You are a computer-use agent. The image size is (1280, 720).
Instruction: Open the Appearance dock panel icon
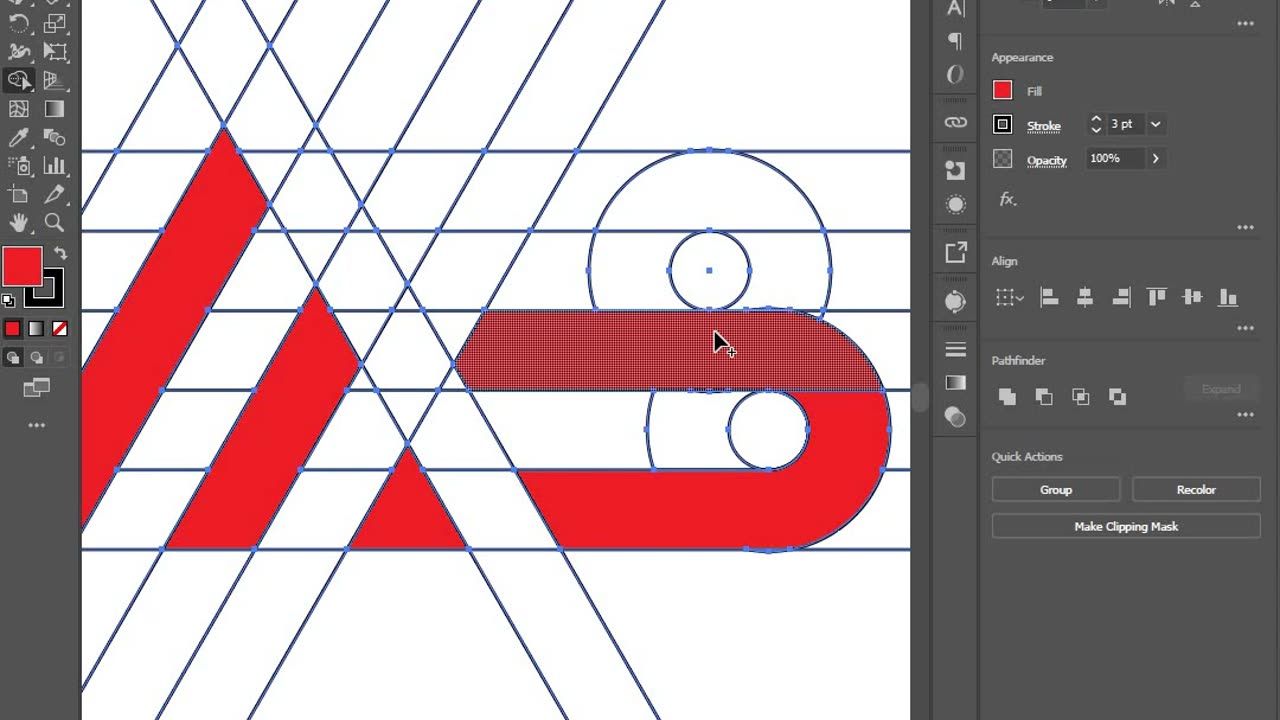coord(955,205)
